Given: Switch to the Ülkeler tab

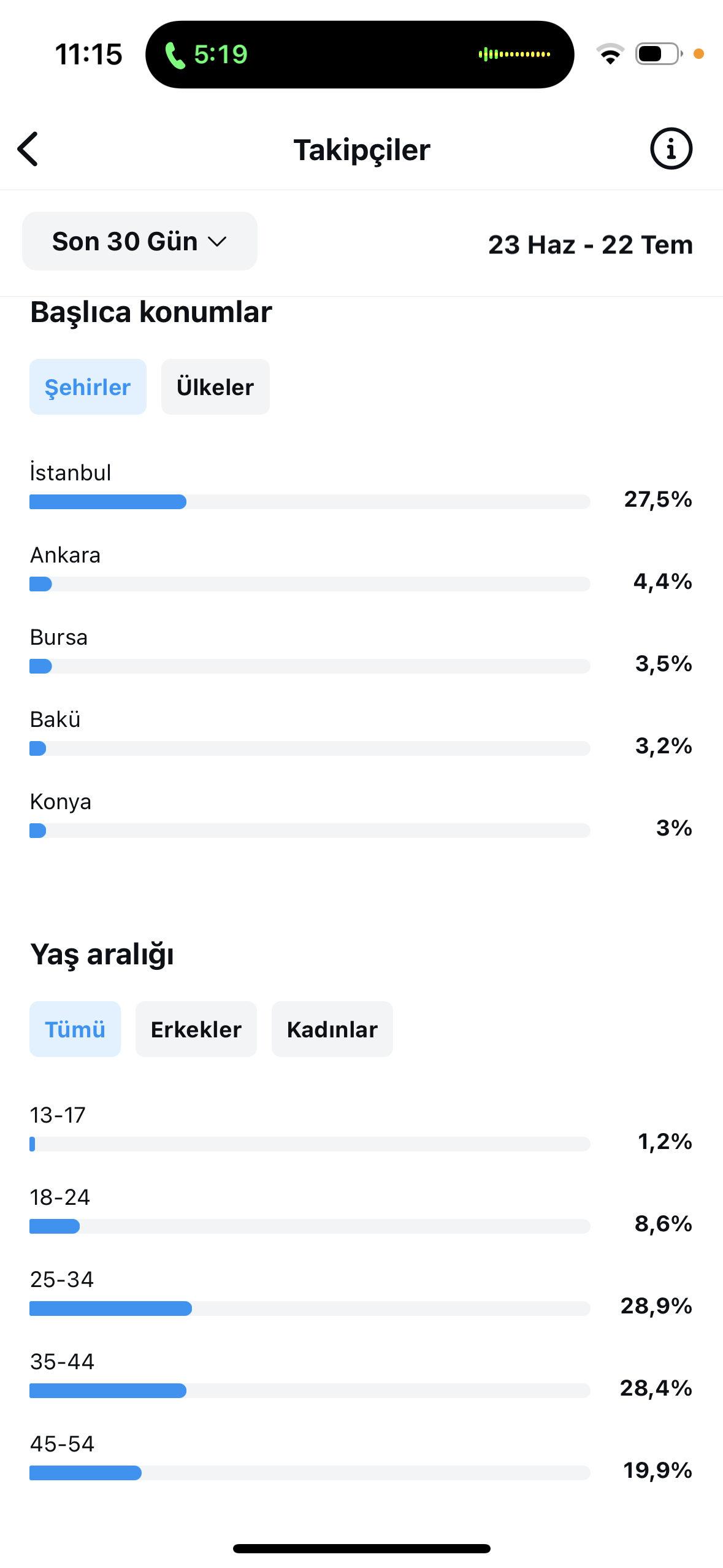Looking at the screenshot, I should click(x=215, y=387).
